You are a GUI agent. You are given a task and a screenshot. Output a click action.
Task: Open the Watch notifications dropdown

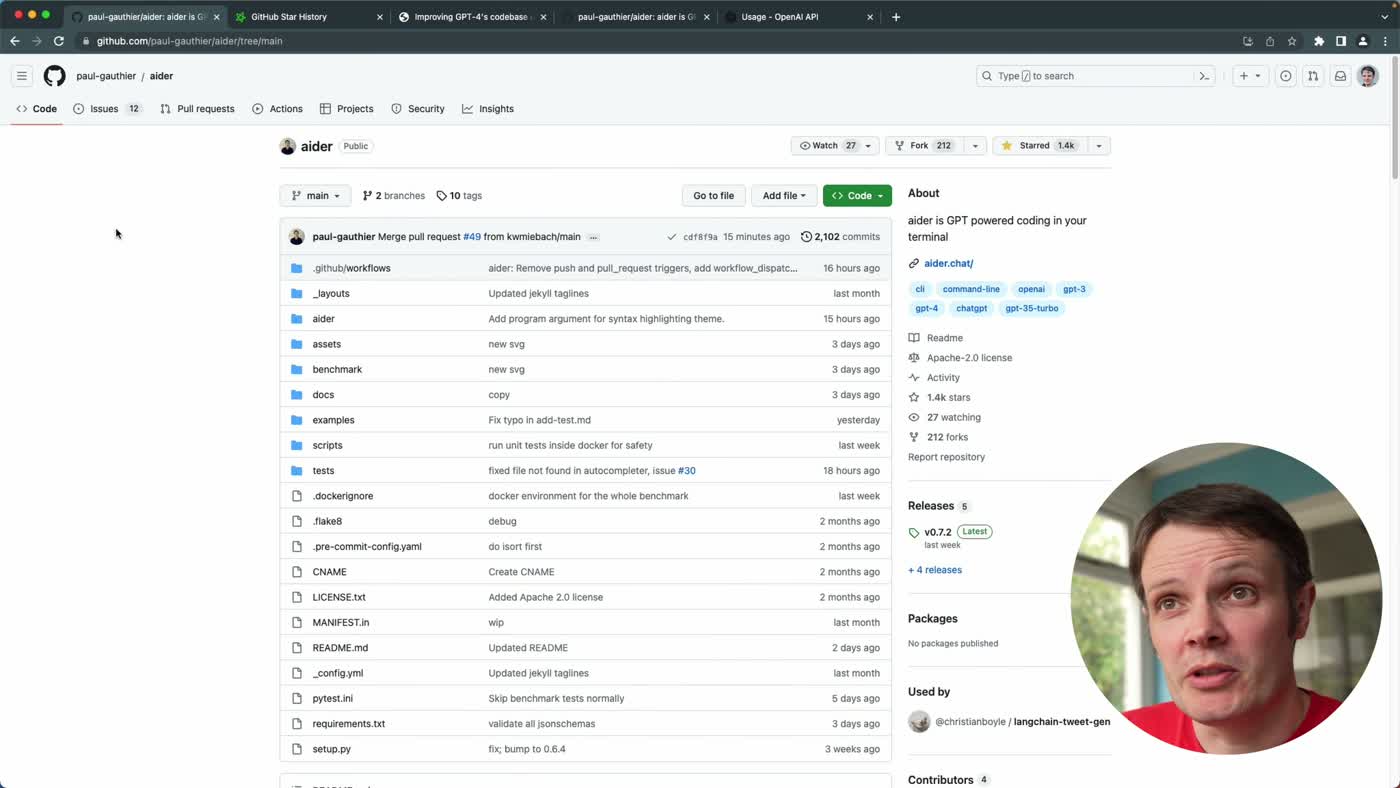(835, 146)
